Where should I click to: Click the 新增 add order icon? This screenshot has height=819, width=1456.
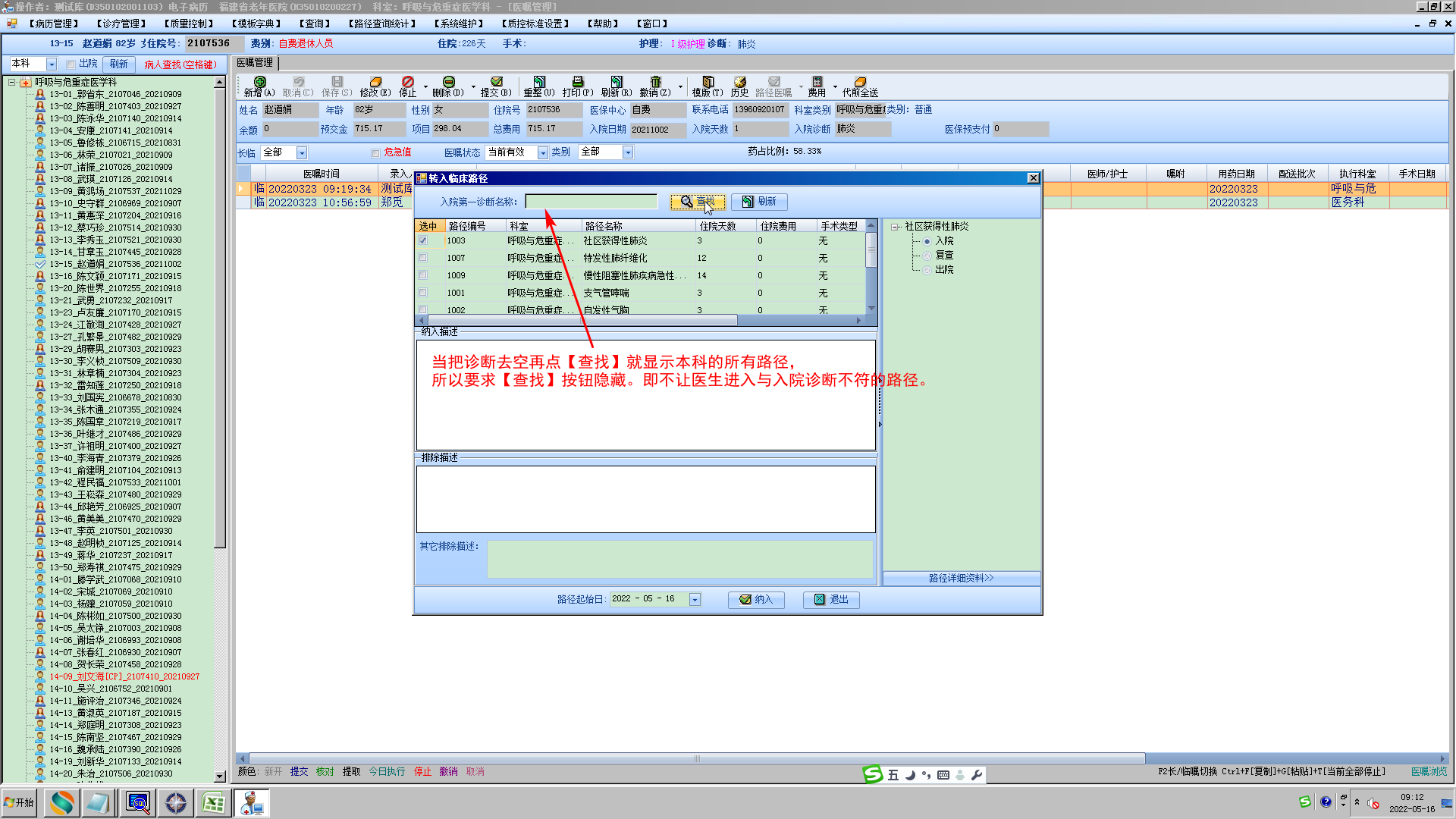click(259, 82)
